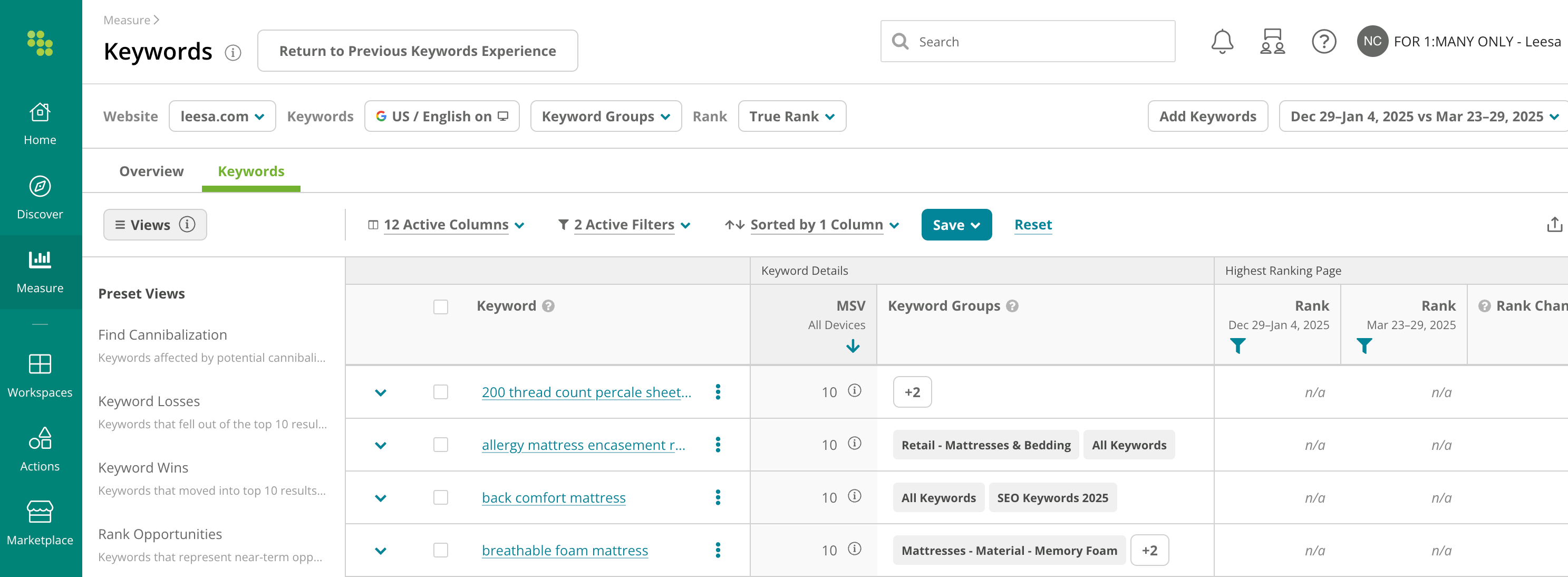Click into the Search field

(1028, 41)
